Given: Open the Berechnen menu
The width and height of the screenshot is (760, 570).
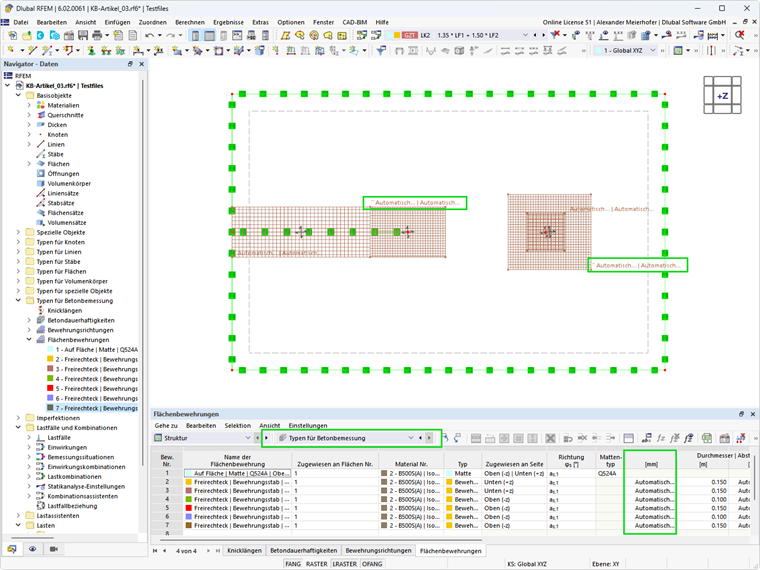Looking at the screenshot, I should [190, 22].
